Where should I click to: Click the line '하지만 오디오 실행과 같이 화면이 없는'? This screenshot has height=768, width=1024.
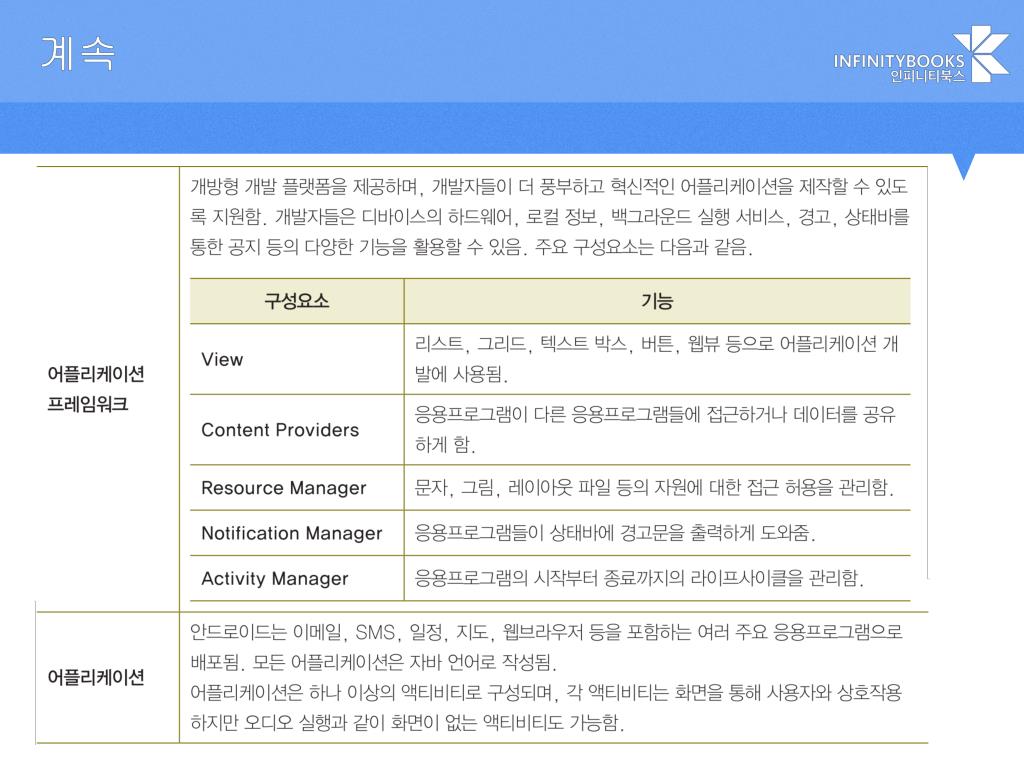coord(407,722)
